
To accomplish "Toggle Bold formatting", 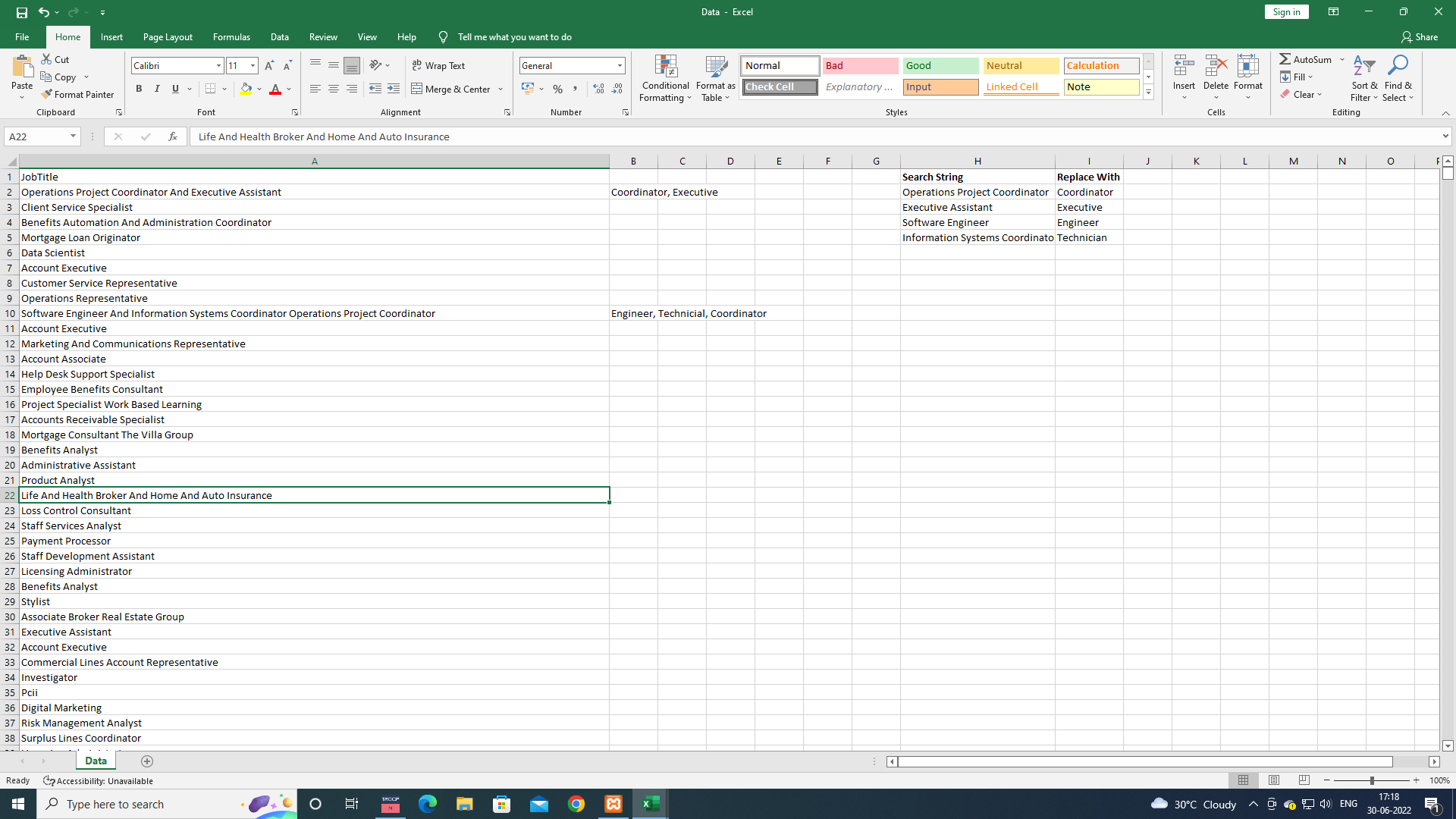I will point(139,89).
